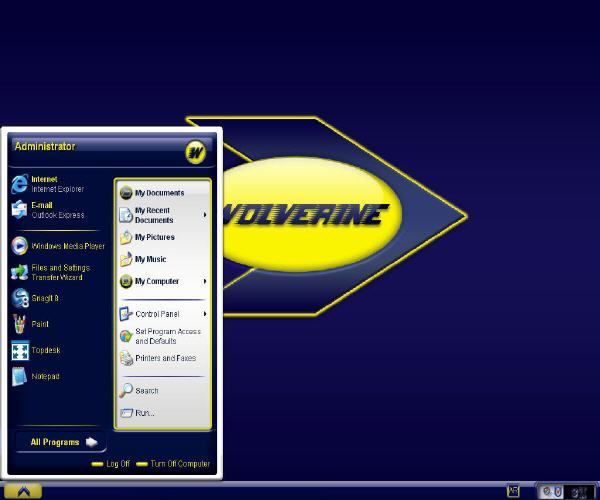
Task: Open Internet Explorer from the Start menu
Action: [x=57, y=184]
